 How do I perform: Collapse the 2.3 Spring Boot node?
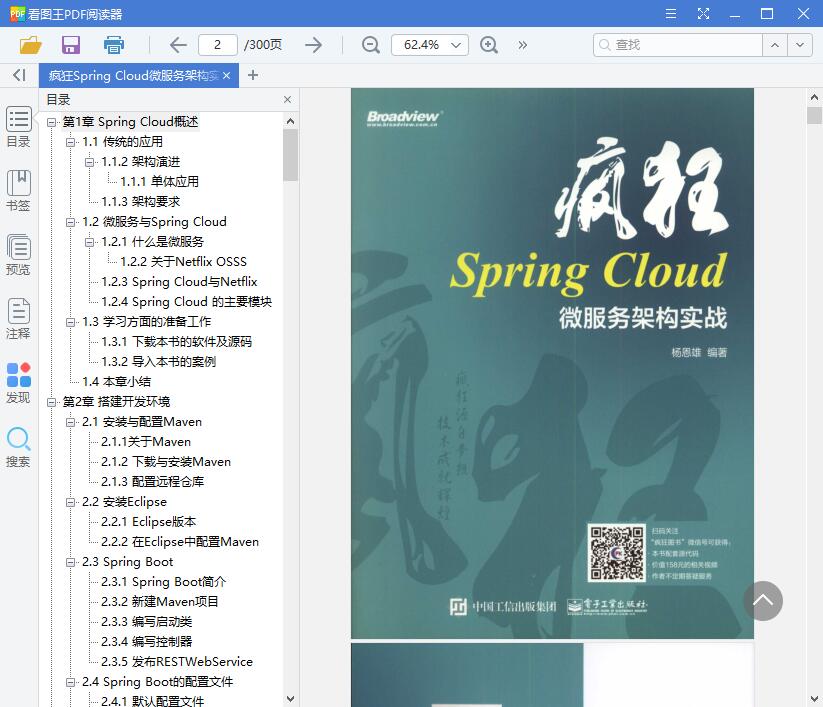click(70, 562)
